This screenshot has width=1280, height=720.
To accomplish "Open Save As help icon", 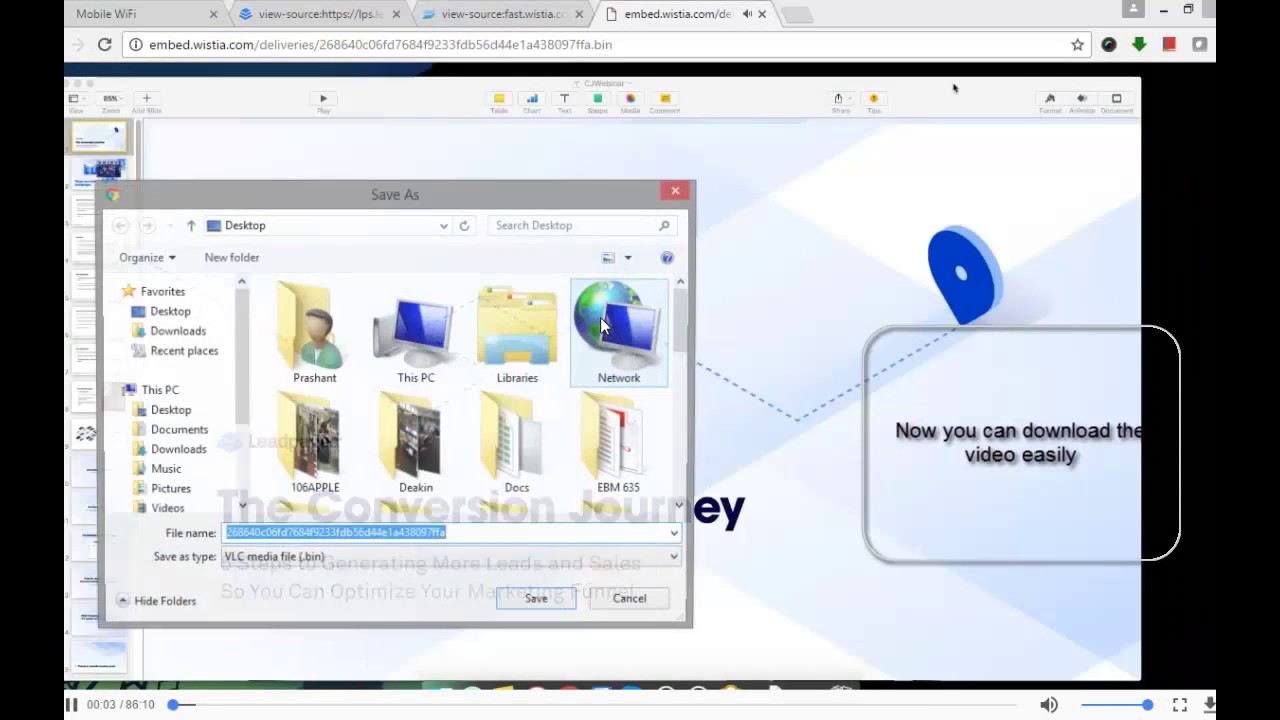I will click(667, 258).
